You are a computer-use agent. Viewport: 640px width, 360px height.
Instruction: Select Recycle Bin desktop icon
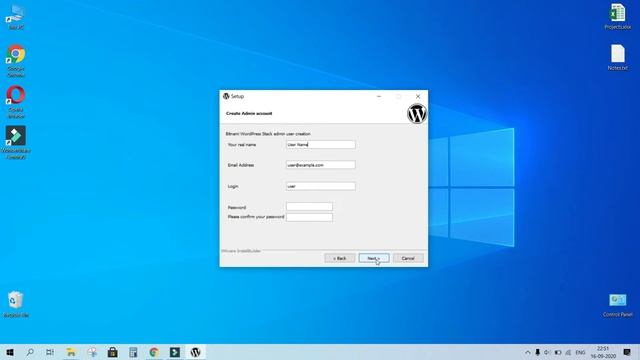tap(16, 304)
